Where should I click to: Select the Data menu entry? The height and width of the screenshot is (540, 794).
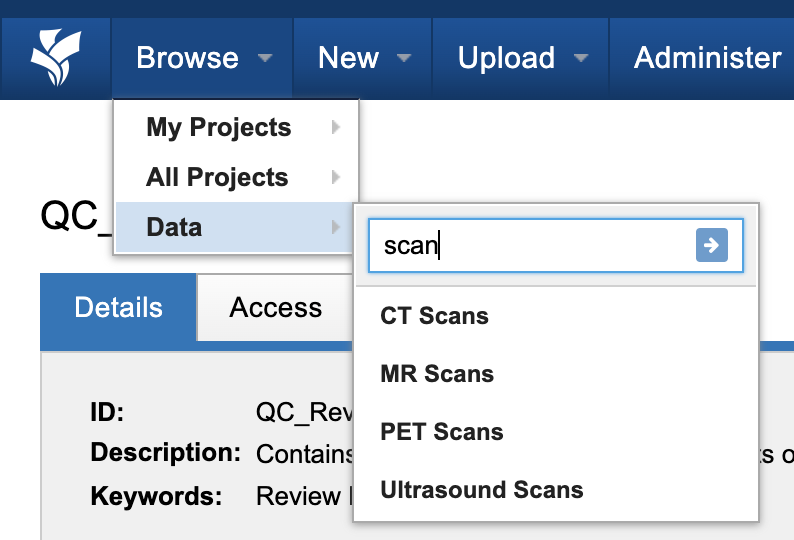click(x=174, y=228)
